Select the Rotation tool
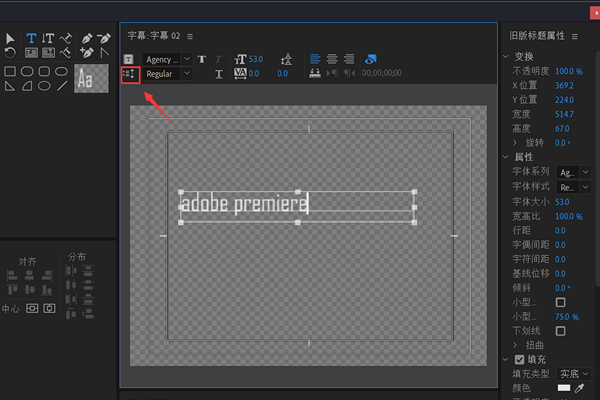 [10, 52]
